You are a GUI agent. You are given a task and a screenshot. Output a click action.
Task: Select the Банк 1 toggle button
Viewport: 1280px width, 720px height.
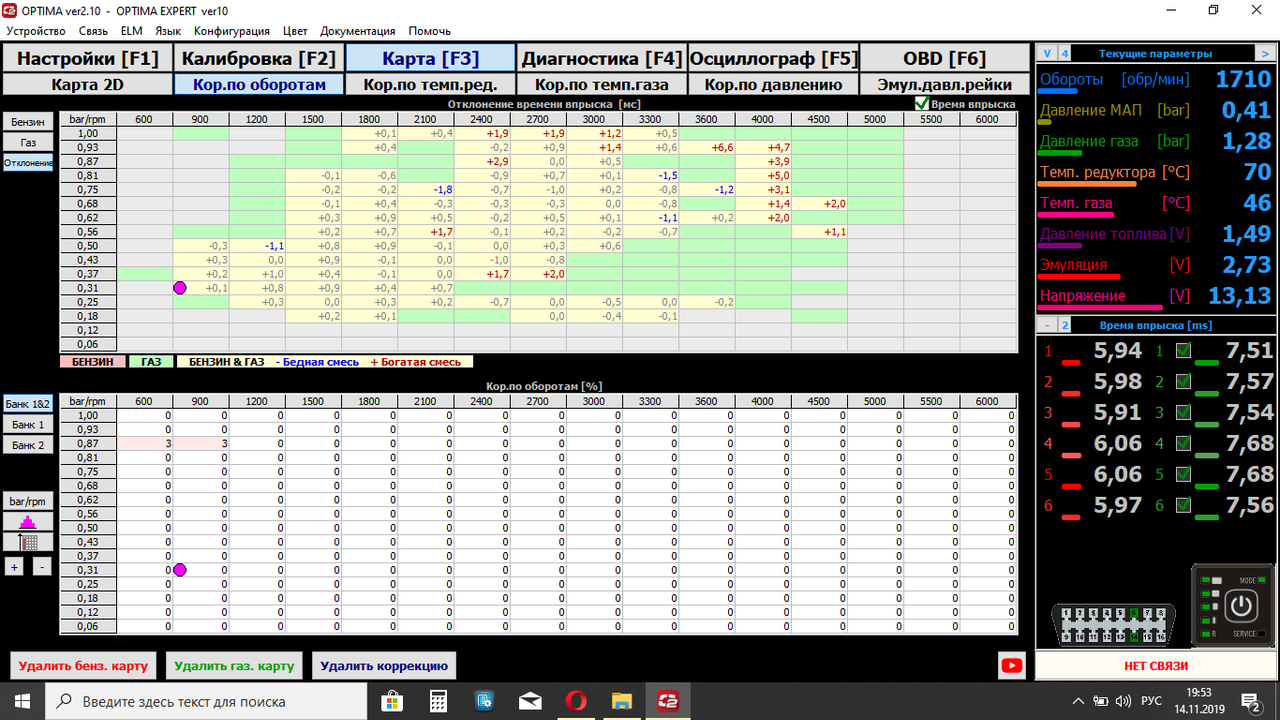tap(28, 425)
